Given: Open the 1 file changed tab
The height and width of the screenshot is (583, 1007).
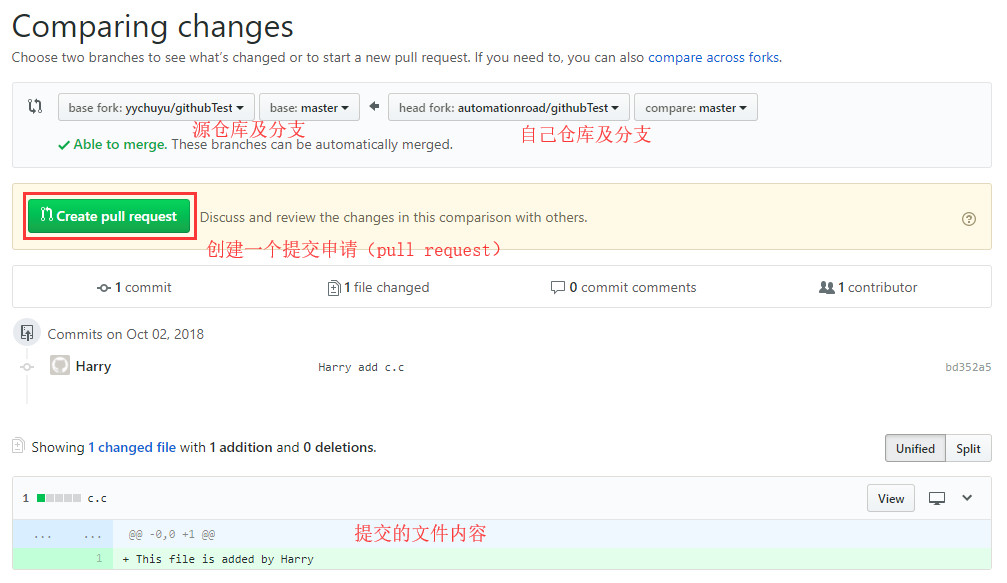Looking at the screenshot, I should 380,288.
